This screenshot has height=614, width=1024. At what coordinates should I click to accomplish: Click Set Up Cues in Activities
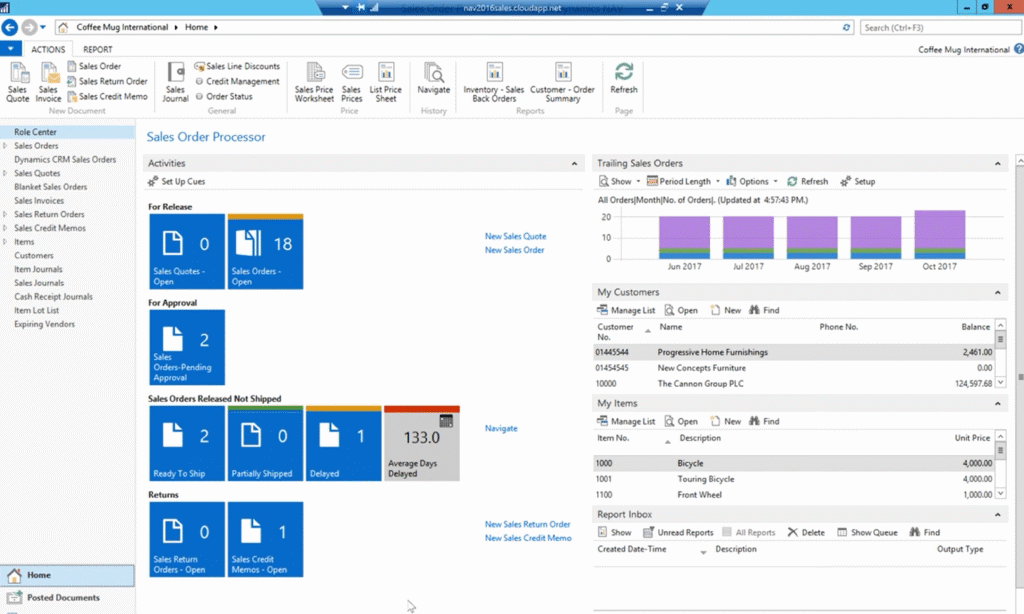[176, 182]
